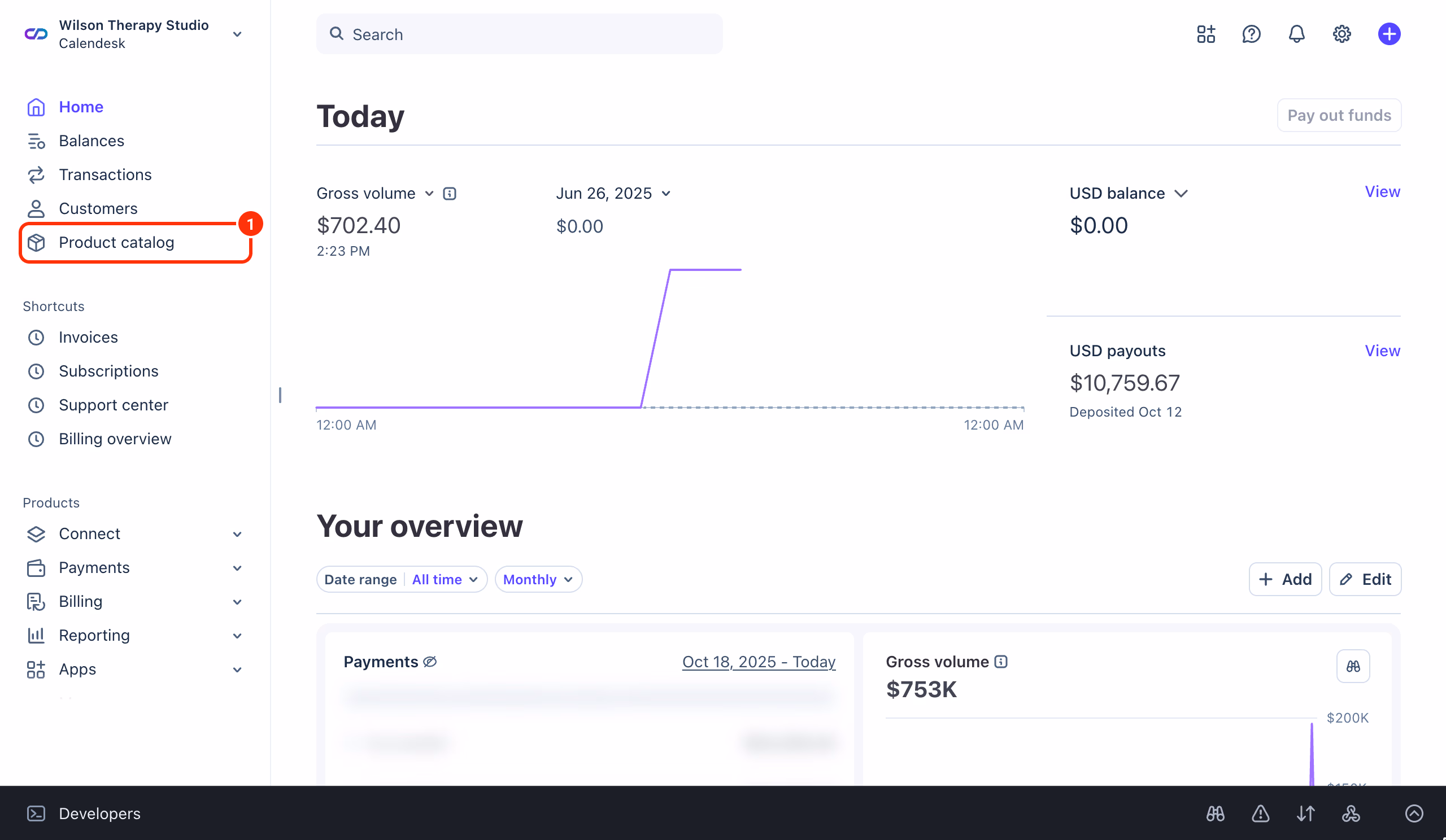Toggle the hidden-eye icon next to Payments
1446x840 pixels.
pos(430,662)
